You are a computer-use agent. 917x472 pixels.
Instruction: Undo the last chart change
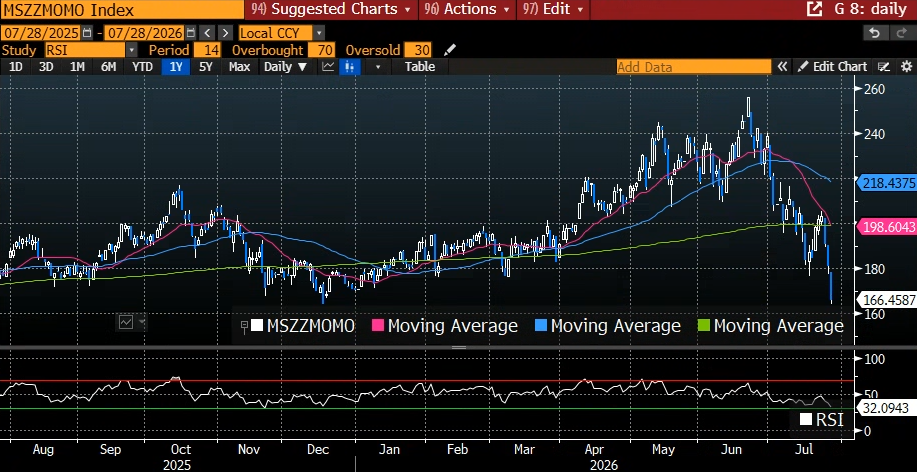[874, 33]
